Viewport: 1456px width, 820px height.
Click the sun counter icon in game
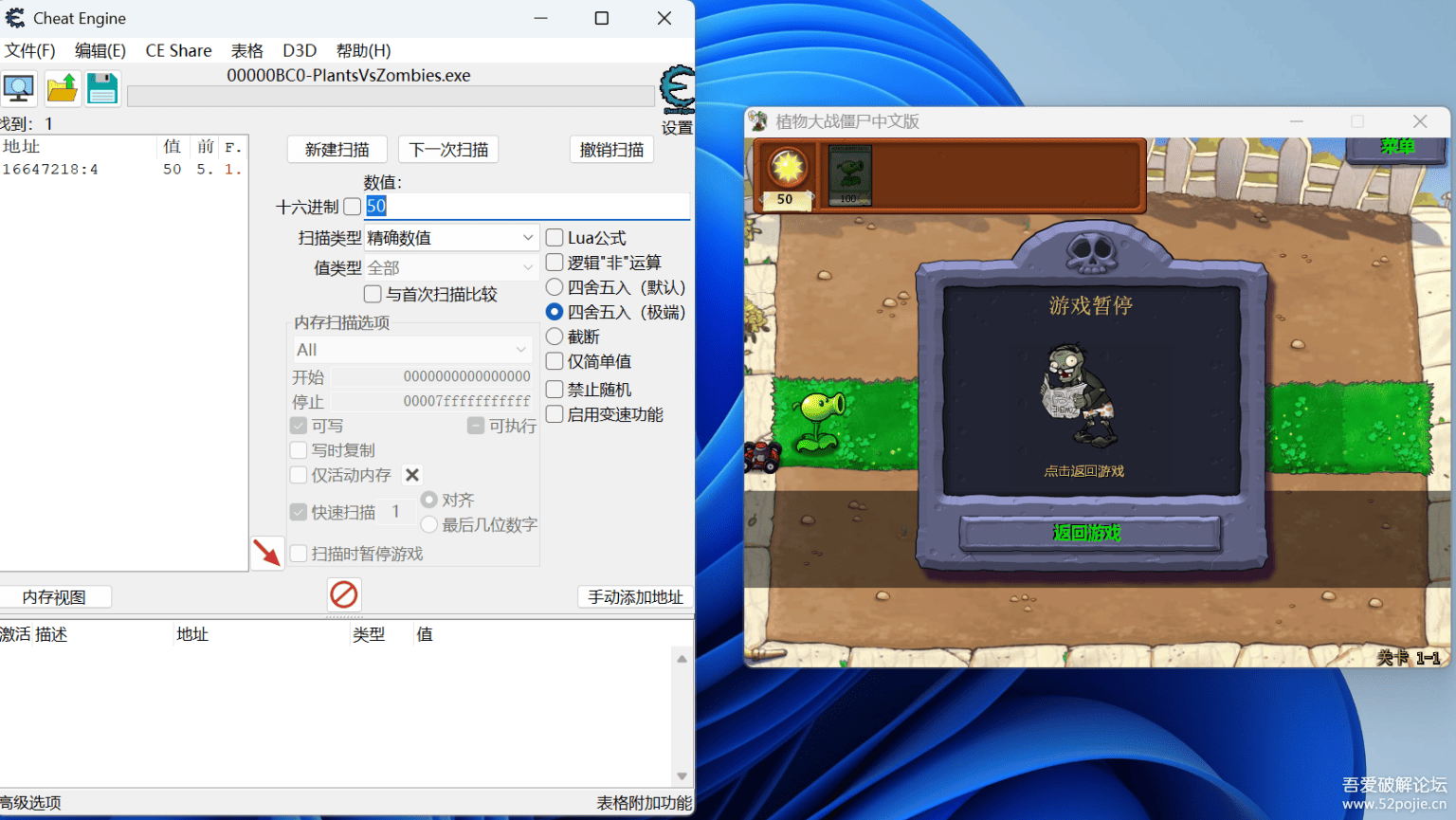click(x=787, y=168)
